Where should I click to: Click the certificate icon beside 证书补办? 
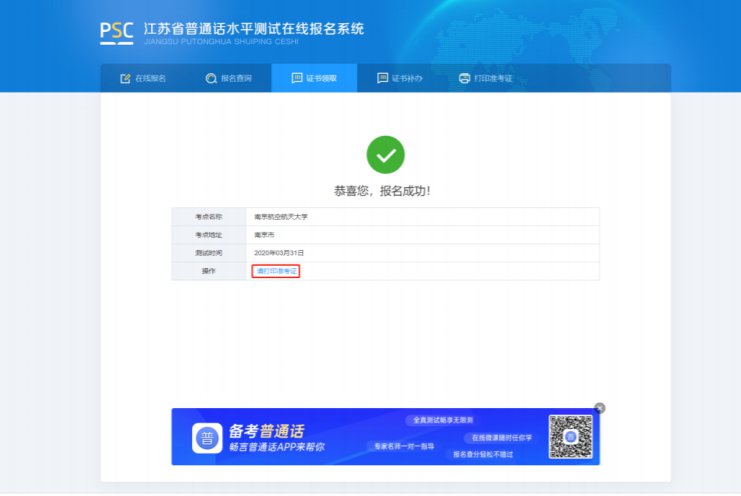[x=382, y=78]
